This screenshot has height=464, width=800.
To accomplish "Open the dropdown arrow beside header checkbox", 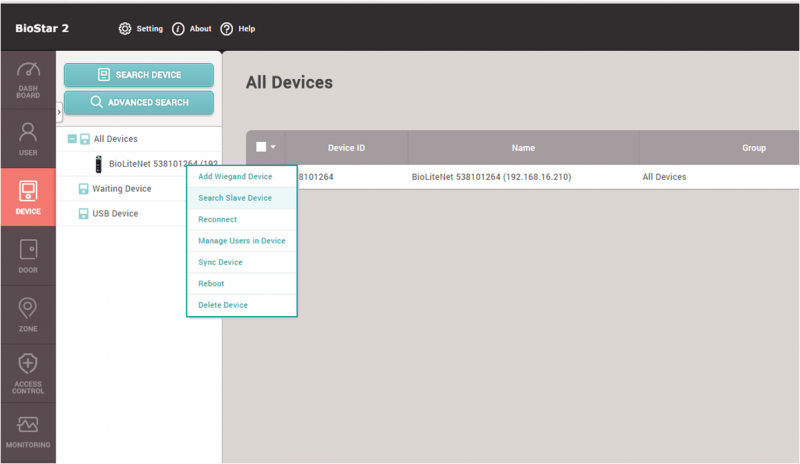I will tap(273, 147).
